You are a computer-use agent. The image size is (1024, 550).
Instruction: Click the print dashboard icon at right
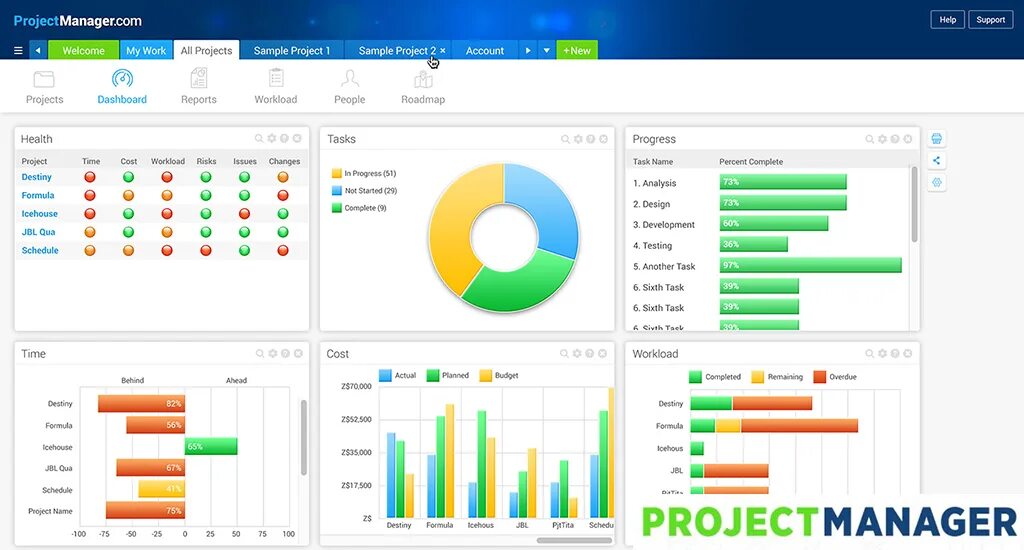(936, 138)
